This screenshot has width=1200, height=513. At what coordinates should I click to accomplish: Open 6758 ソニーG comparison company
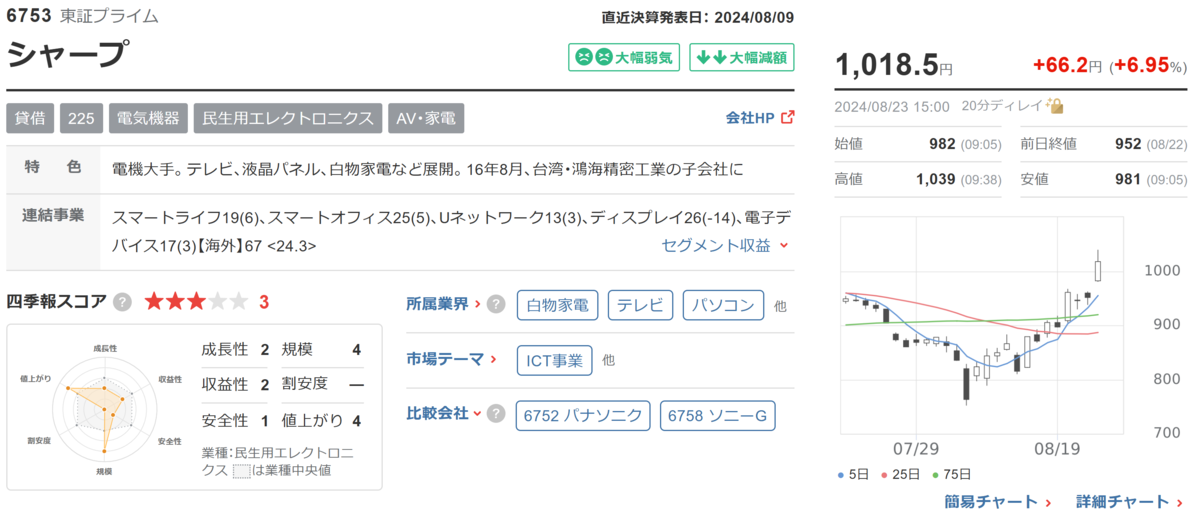coord(718,416)
